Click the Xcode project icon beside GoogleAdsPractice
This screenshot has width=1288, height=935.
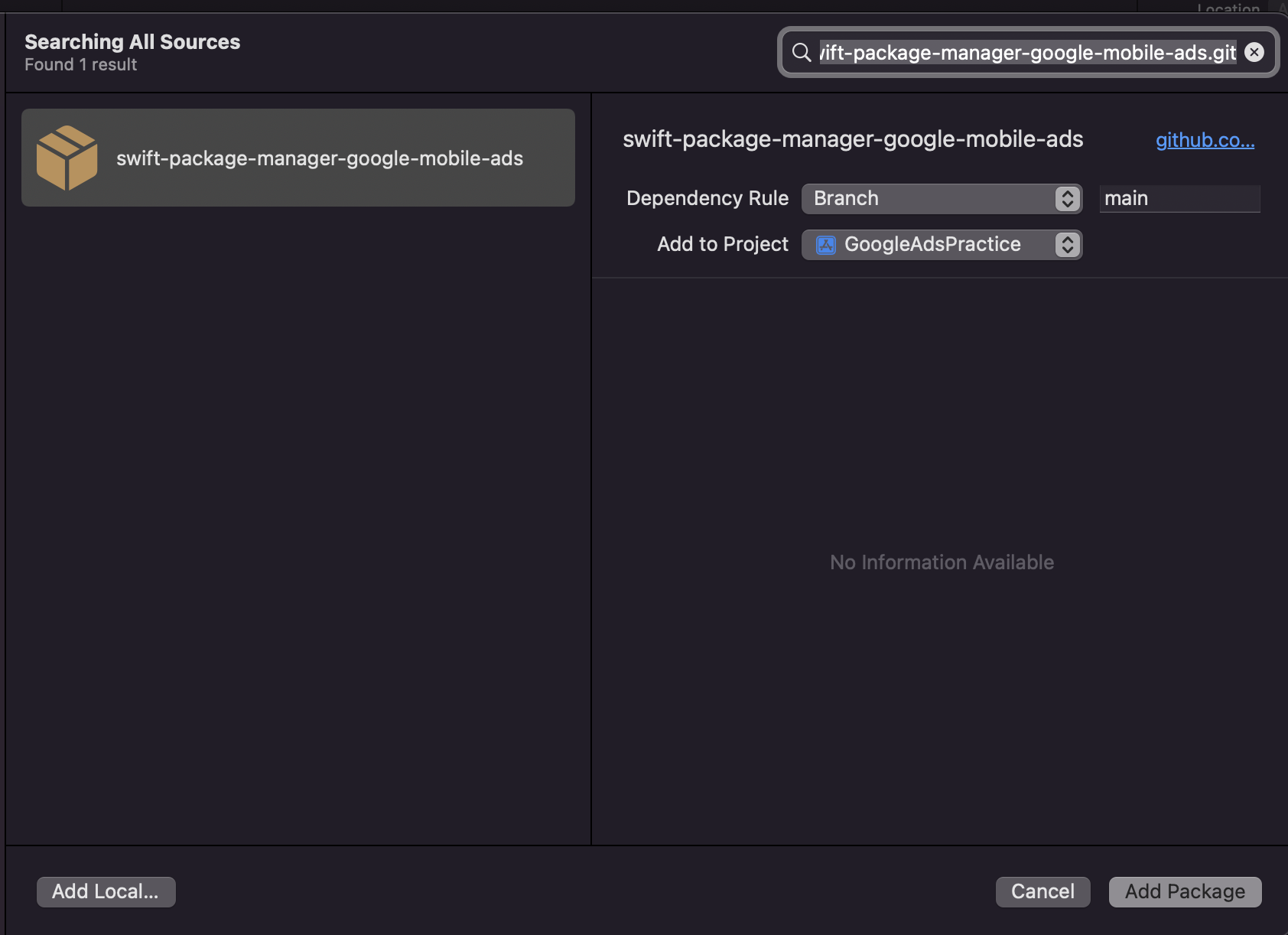pos(826,245)
